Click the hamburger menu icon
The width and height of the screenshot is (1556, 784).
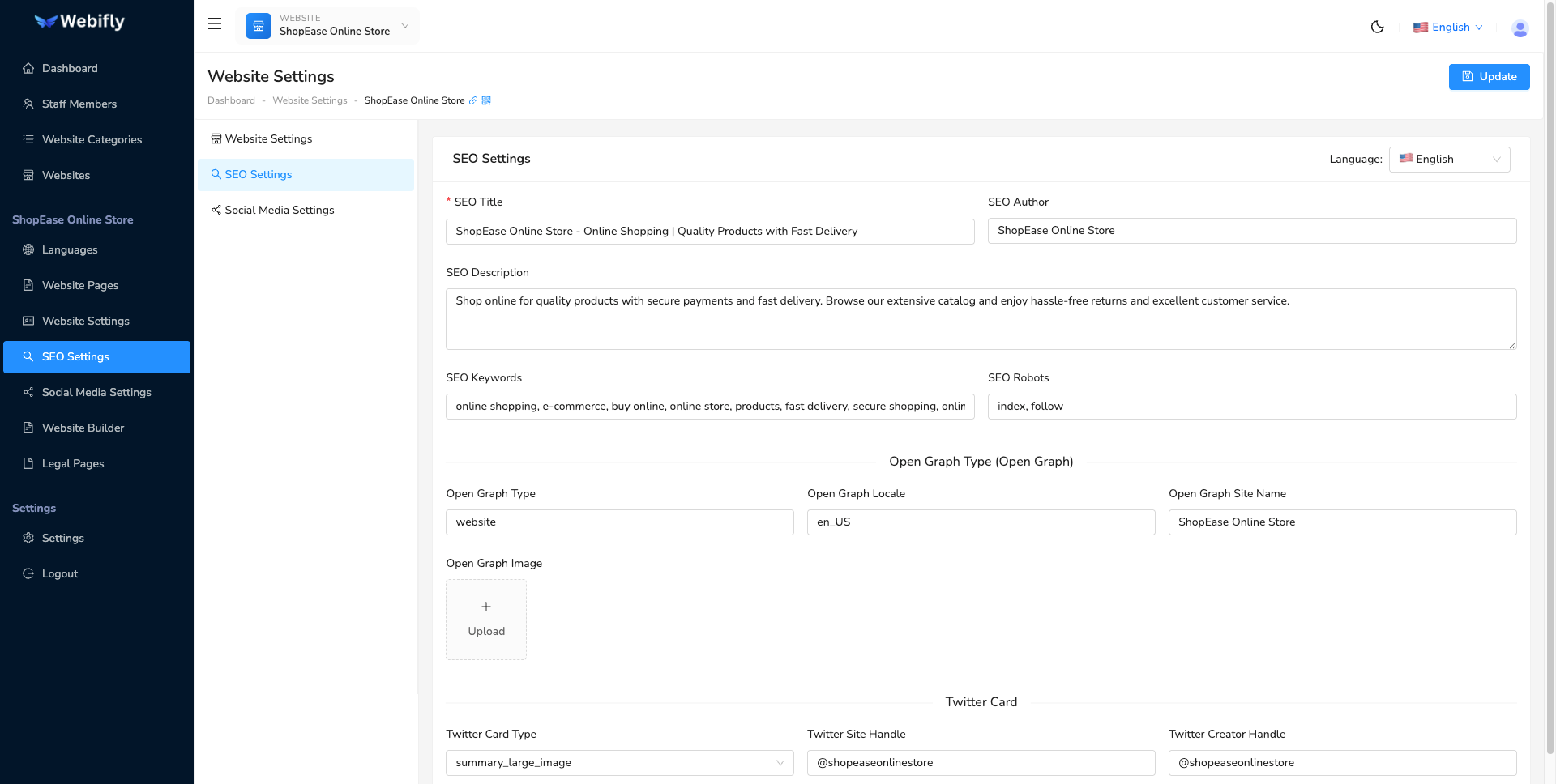click(214, 23)
